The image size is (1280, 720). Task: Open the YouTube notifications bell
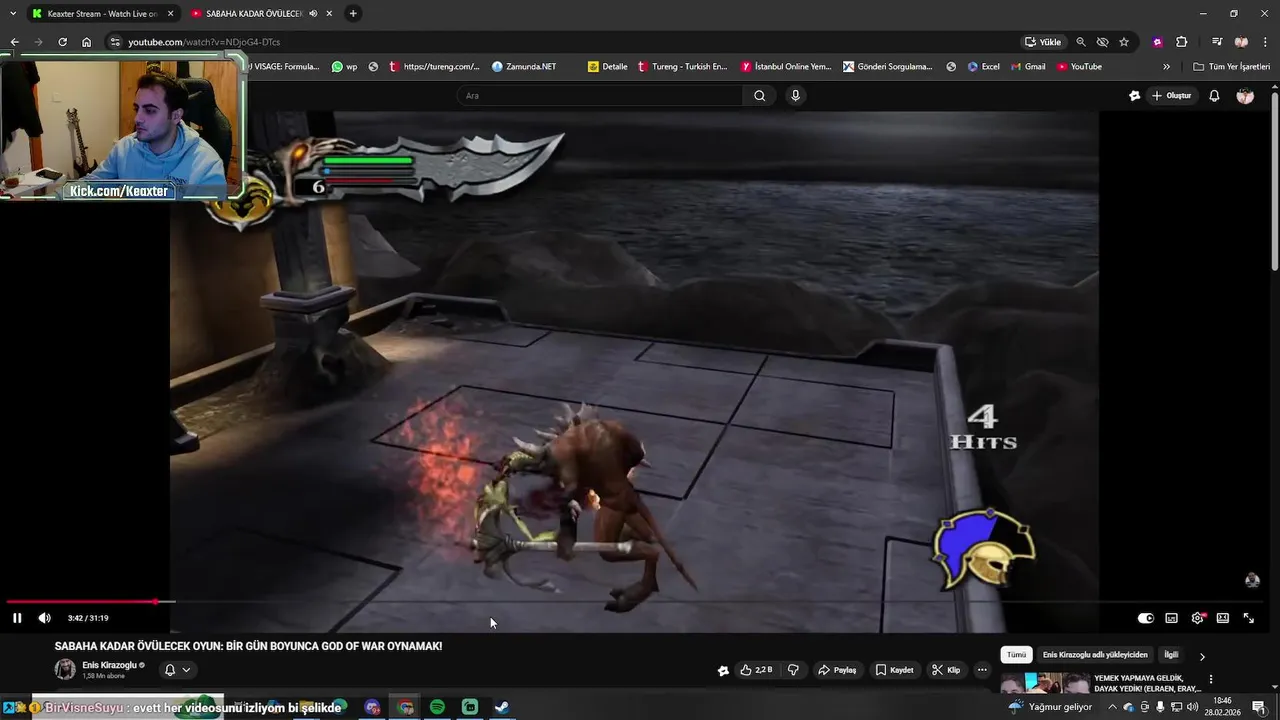(x=1214, y=96)
